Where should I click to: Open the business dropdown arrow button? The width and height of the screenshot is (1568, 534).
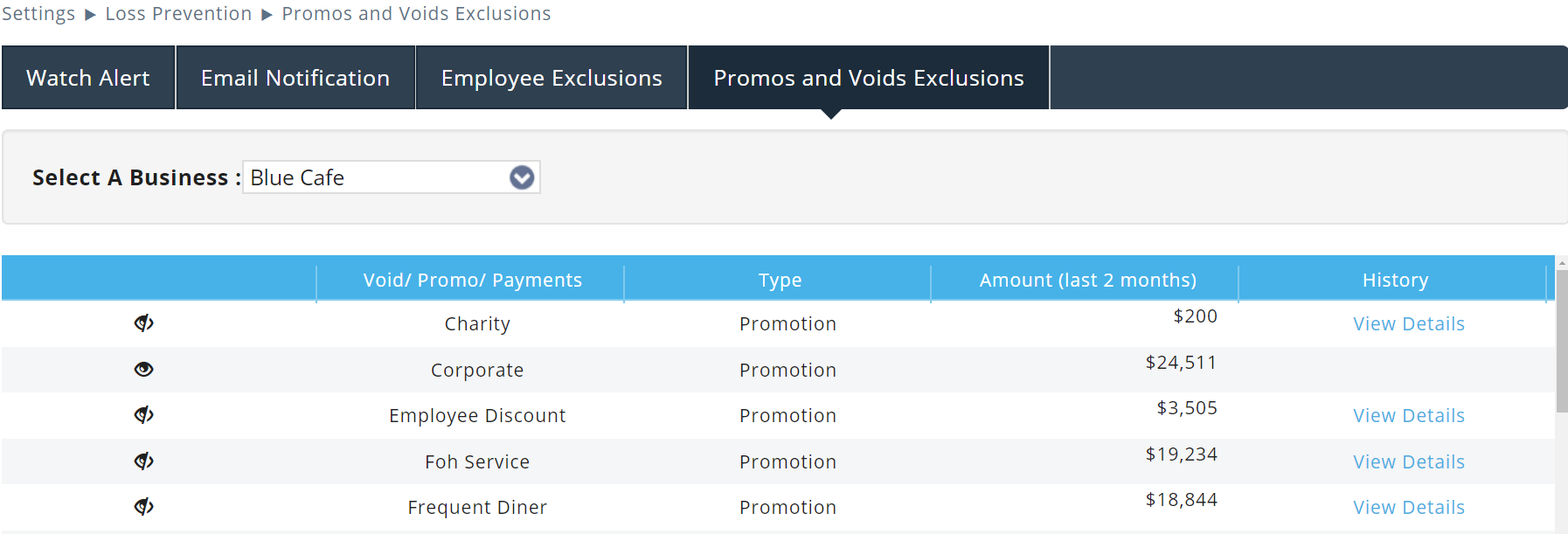[x=522, y=177]
